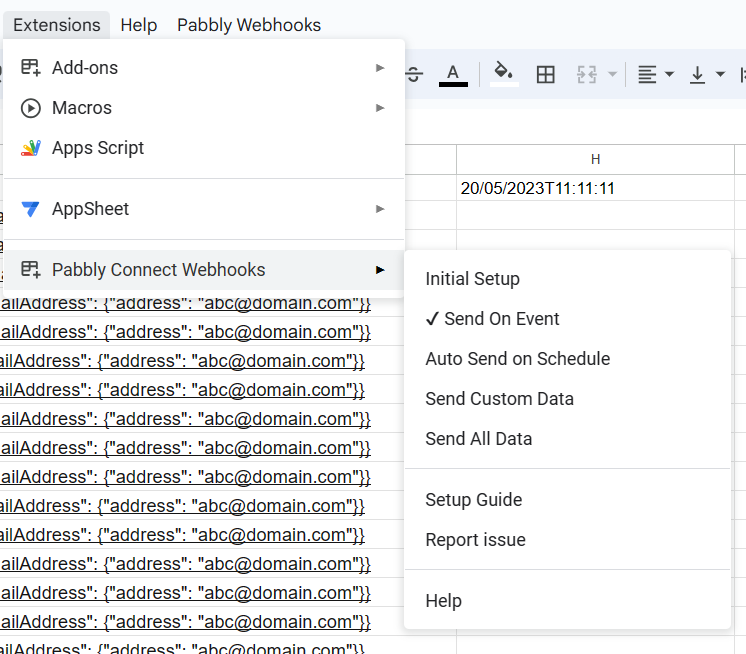This screenshot has width=746, height=654.
Task: Open the Help menu in menu bar
Action: point(138,25)
